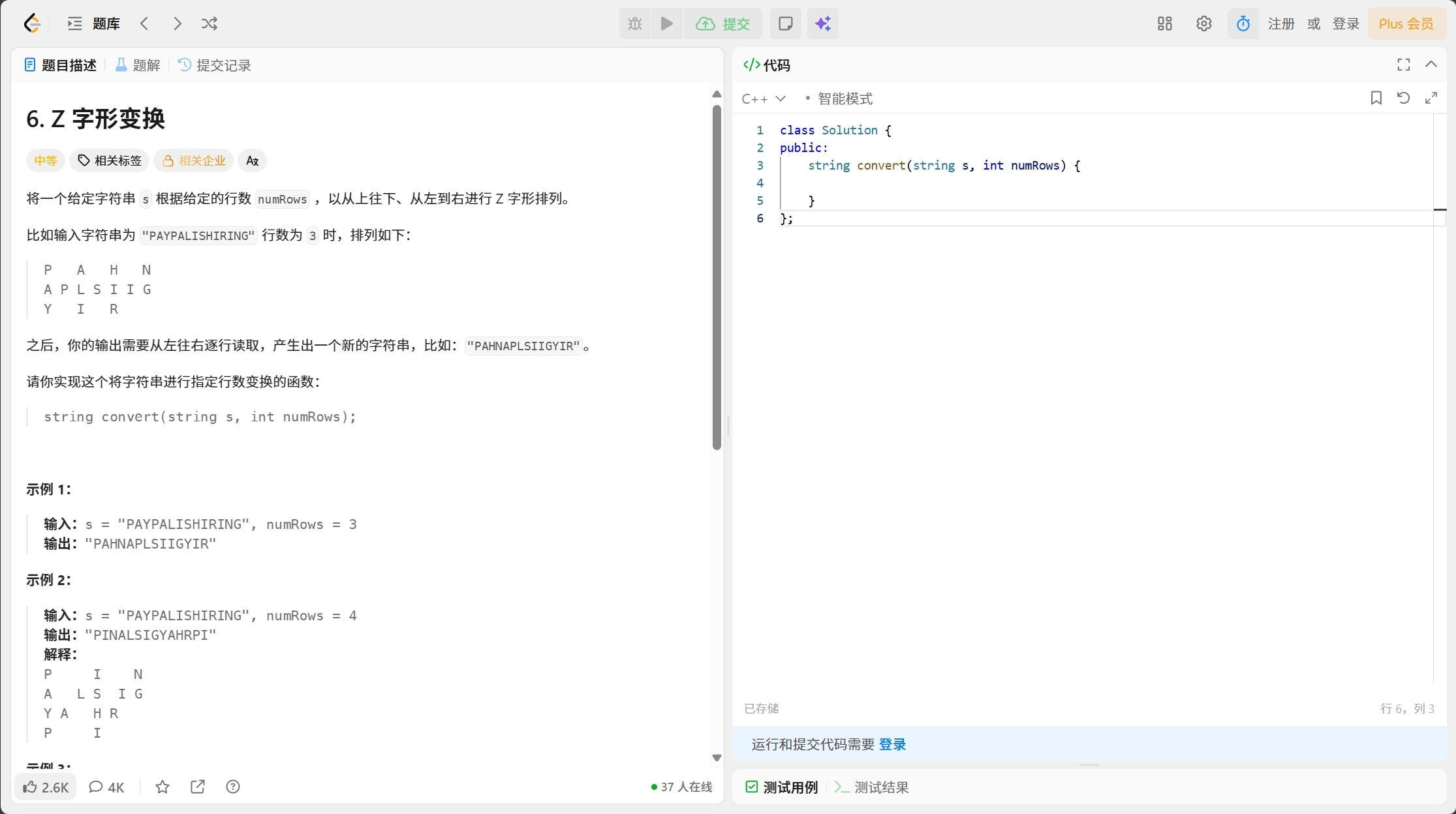Open the layout grid icon
Image resolution: width=1456 pixels, height=814 pixels.
pyautogui.click(x=1164, y=24)
